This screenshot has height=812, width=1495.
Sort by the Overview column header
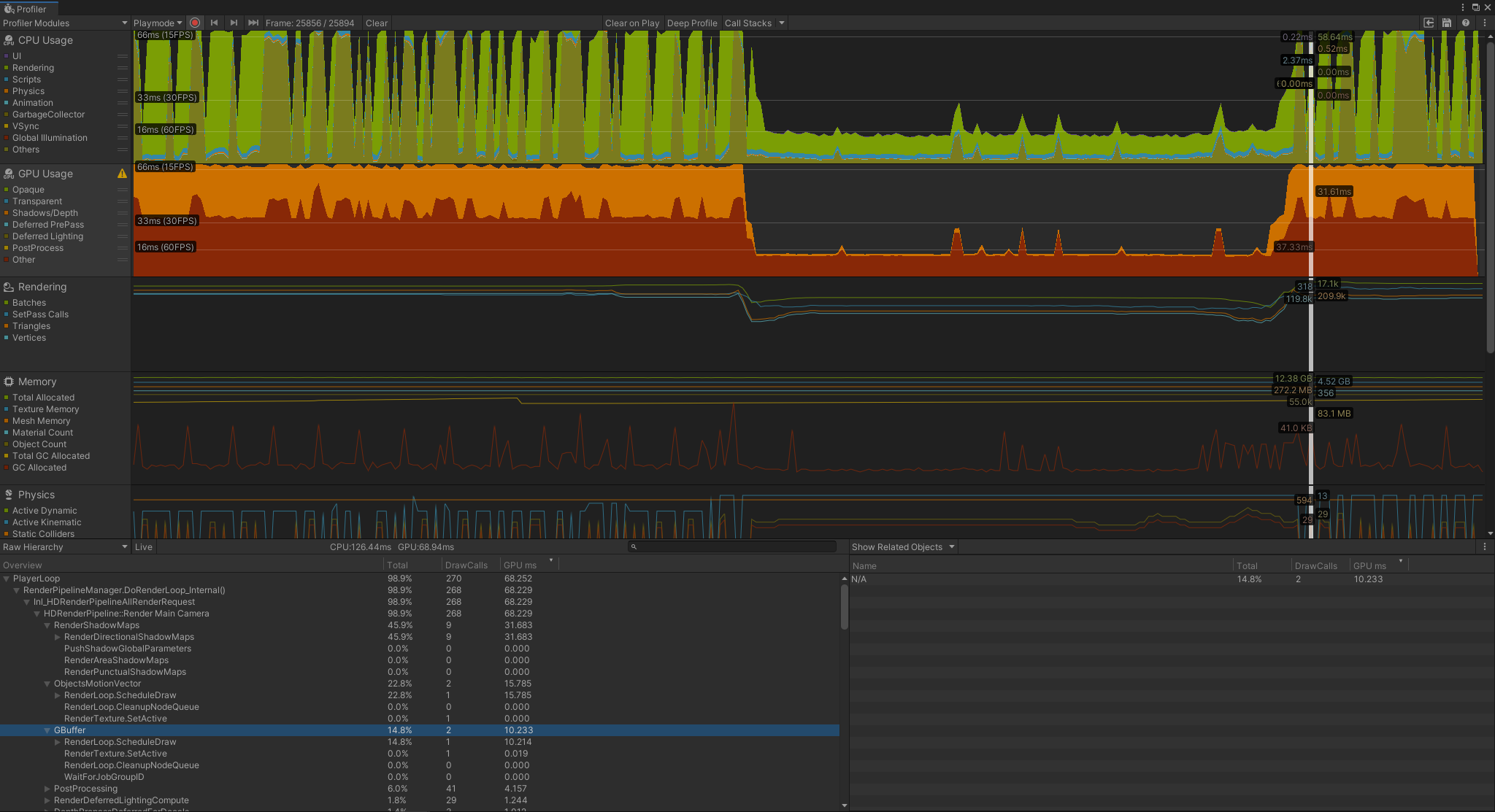(191, 565)
